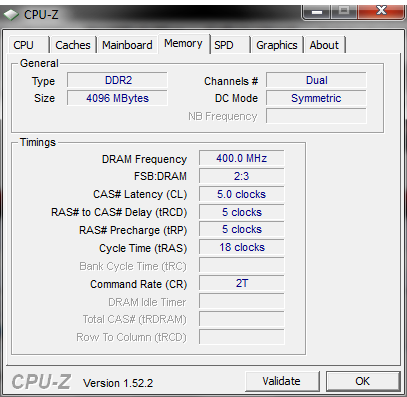Viewport: 407px width, 397px height.
Task: Click the CAS# Latency value field
Action: 242,194
